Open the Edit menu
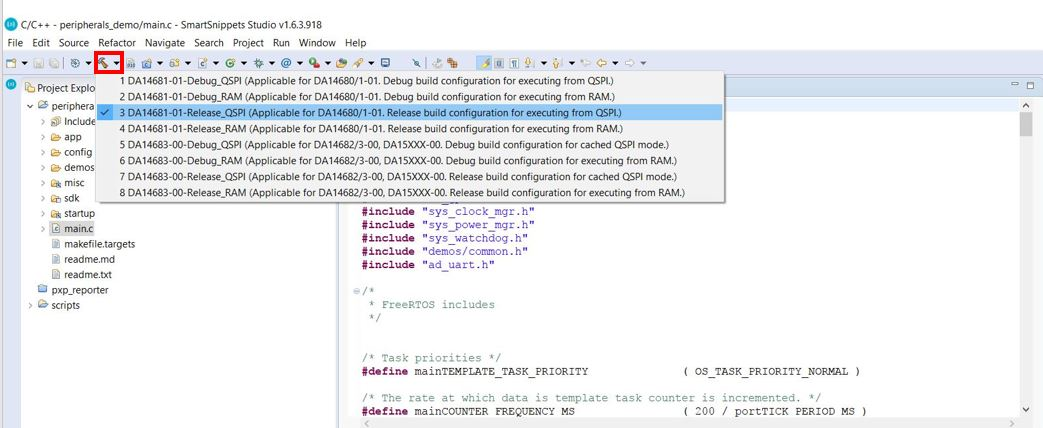 (41, 43)
